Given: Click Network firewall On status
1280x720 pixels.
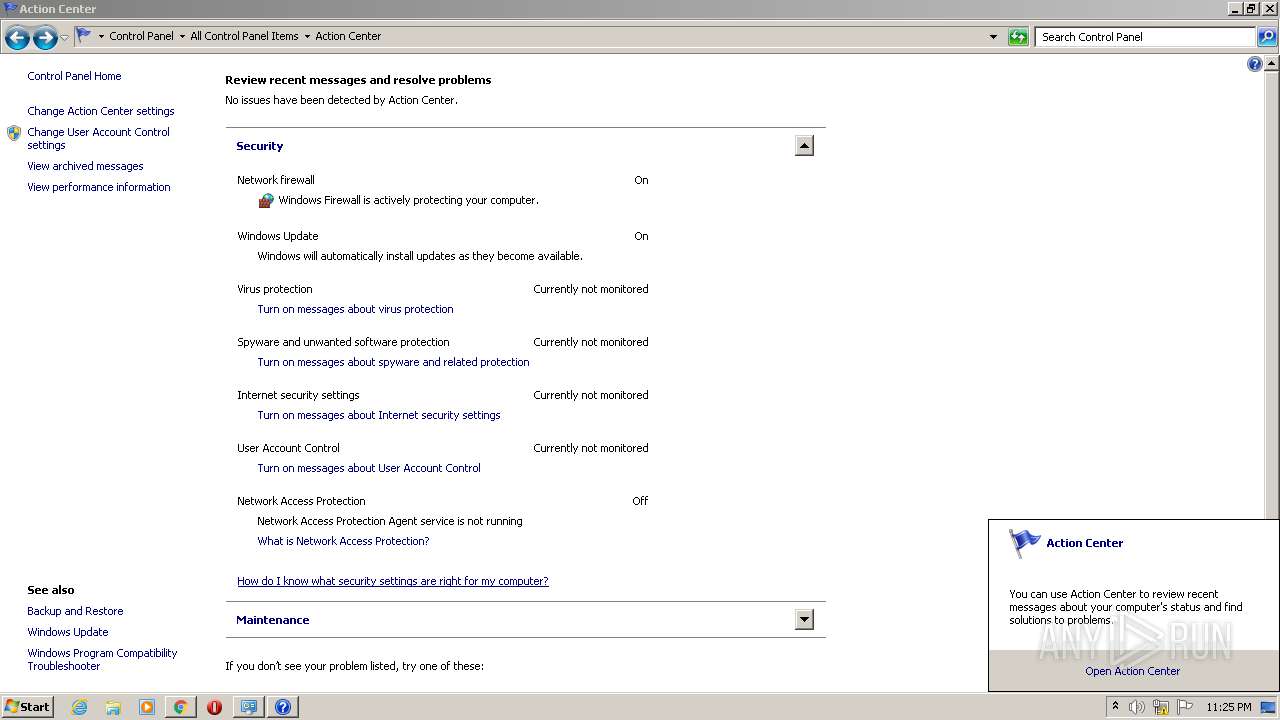Looking at the screenshot, I should pyautogui.click(x=641, y=180).
